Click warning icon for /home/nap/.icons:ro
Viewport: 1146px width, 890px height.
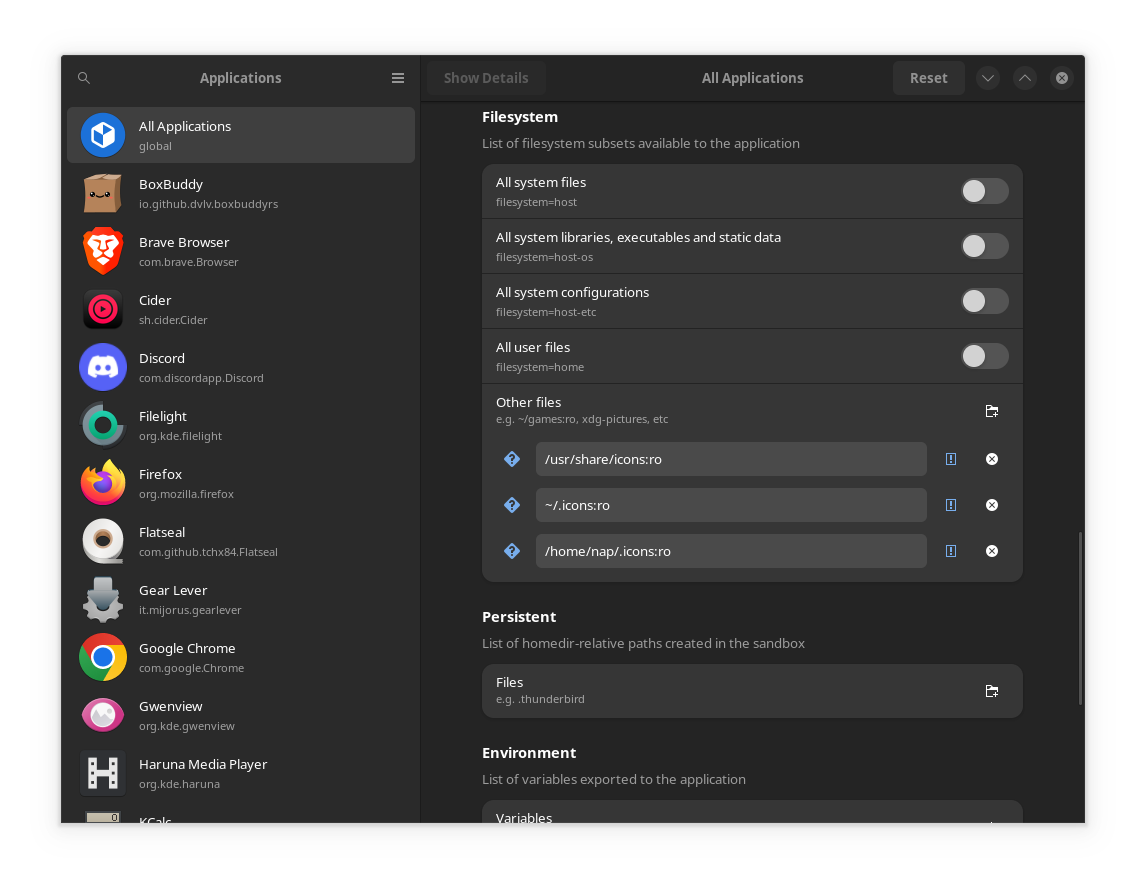tap(951, 551)
